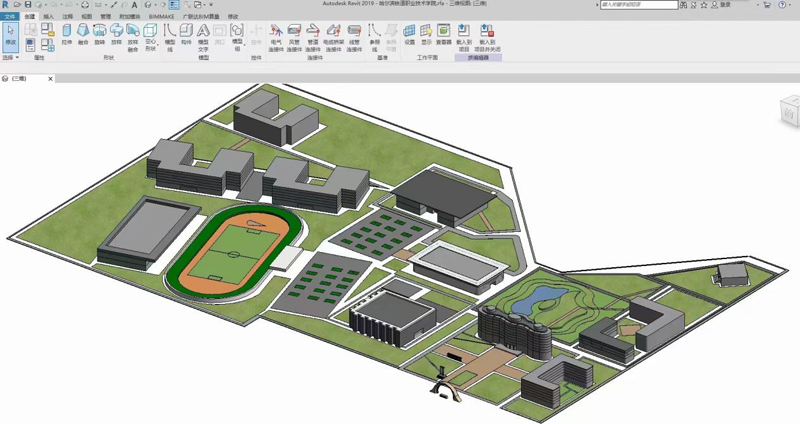Click the 参照线 (Reference Line) tool
800x424 pixels.
click(x=375, y=37)
